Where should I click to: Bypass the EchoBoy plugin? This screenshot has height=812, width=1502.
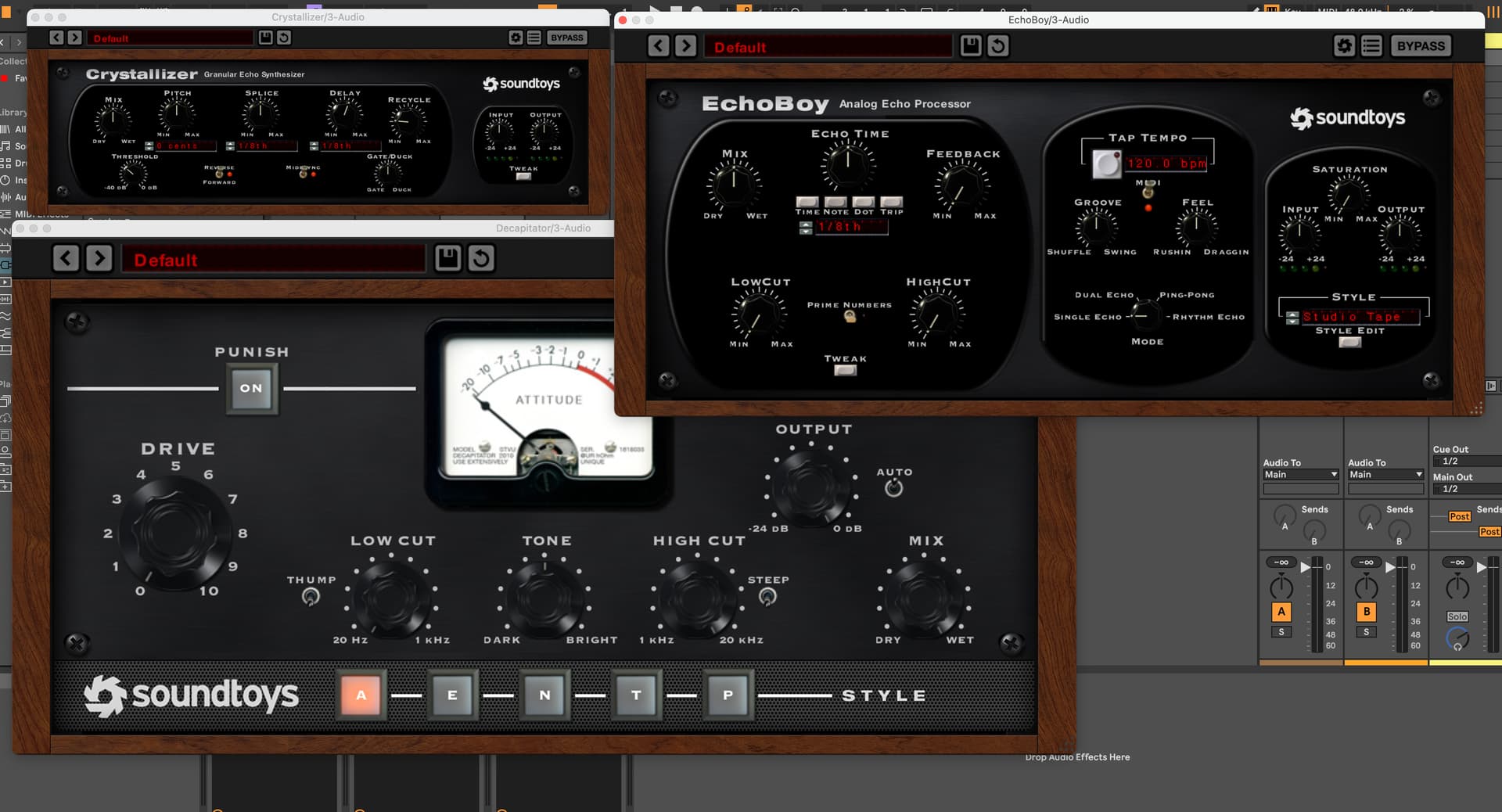1421,46
